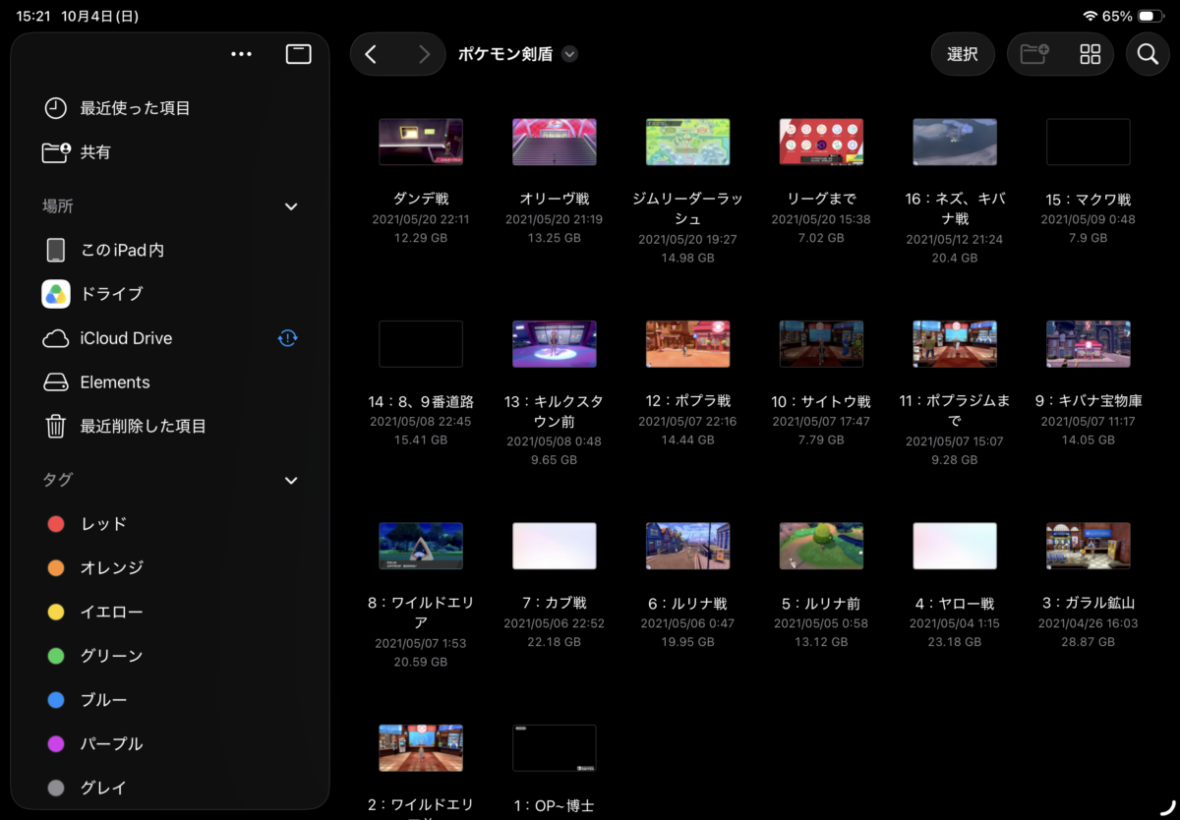Click the 3：ガラル鉱山 file name
Image resolution: width=1180 pixels, height=820 pixels.
[1088, 603]
